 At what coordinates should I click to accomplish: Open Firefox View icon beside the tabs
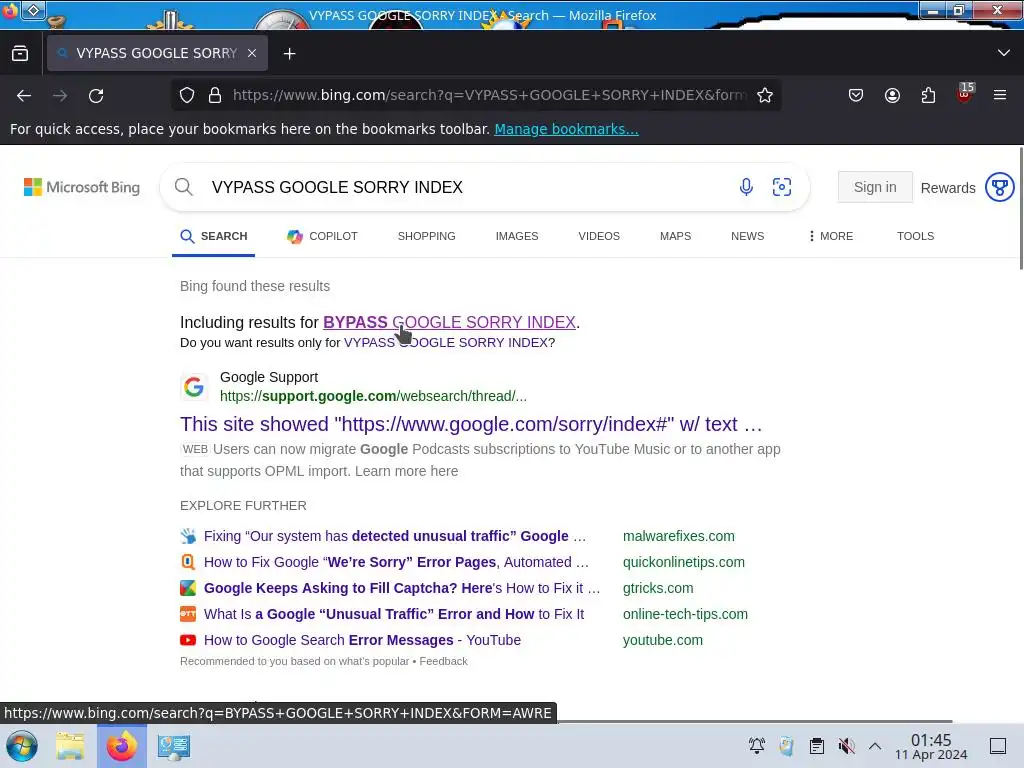[20, 54]
